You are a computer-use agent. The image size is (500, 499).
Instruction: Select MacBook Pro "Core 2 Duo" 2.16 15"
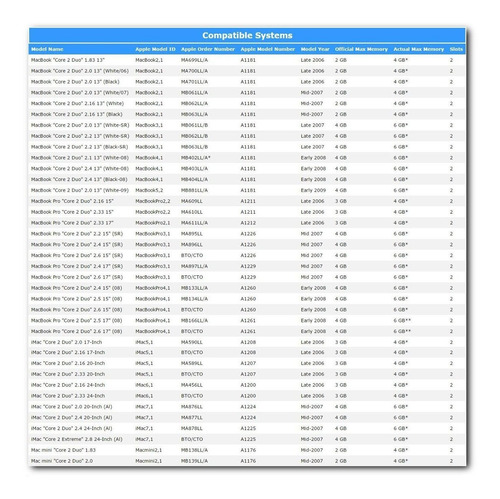[72, 201]
